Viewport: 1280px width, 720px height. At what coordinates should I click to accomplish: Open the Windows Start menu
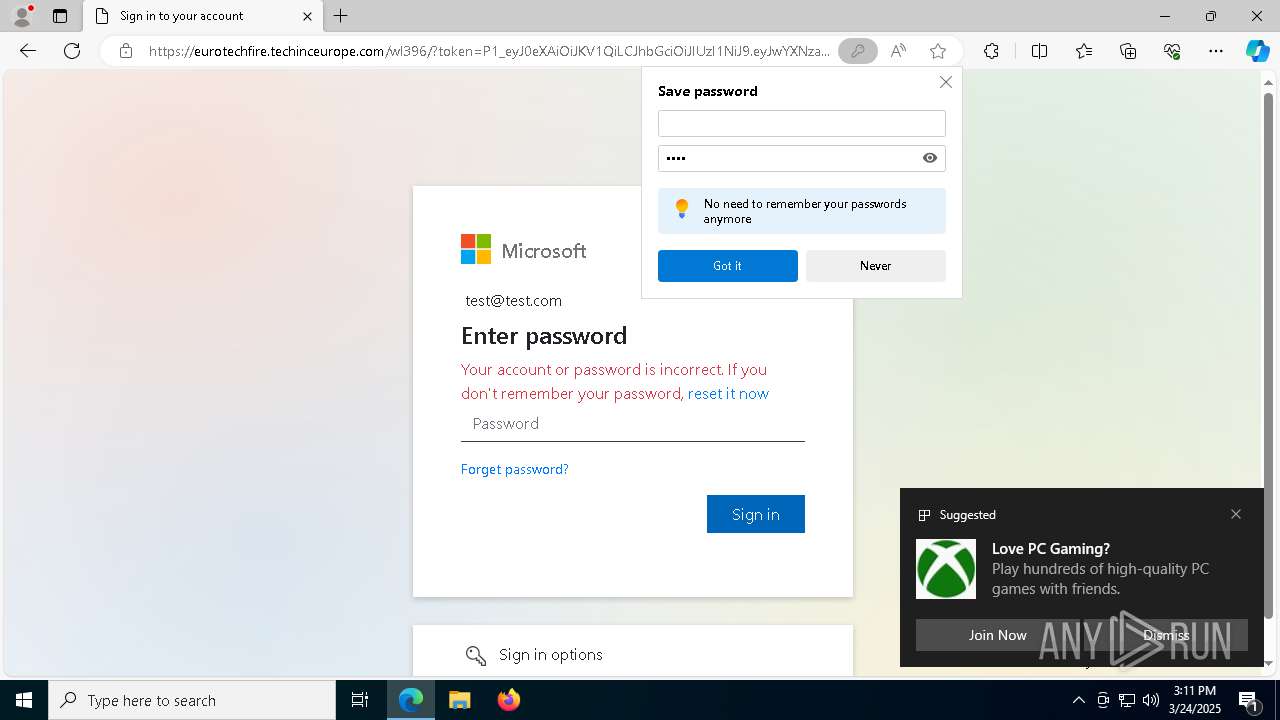pos(24,700)
